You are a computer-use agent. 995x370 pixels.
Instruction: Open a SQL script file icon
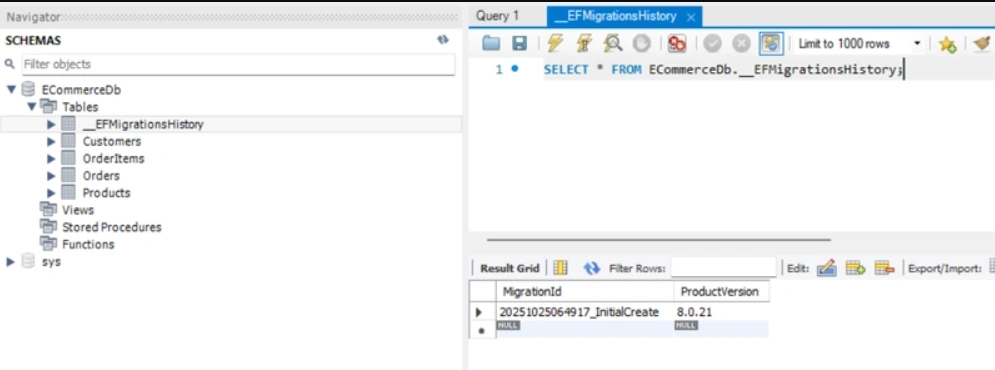[491, 43]
